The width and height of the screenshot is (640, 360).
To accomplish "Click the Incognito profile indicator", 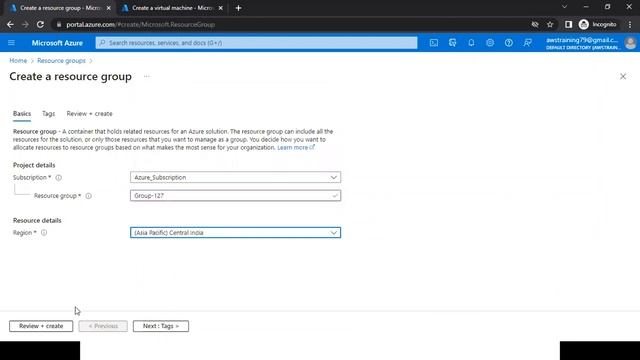I will 598,24.
